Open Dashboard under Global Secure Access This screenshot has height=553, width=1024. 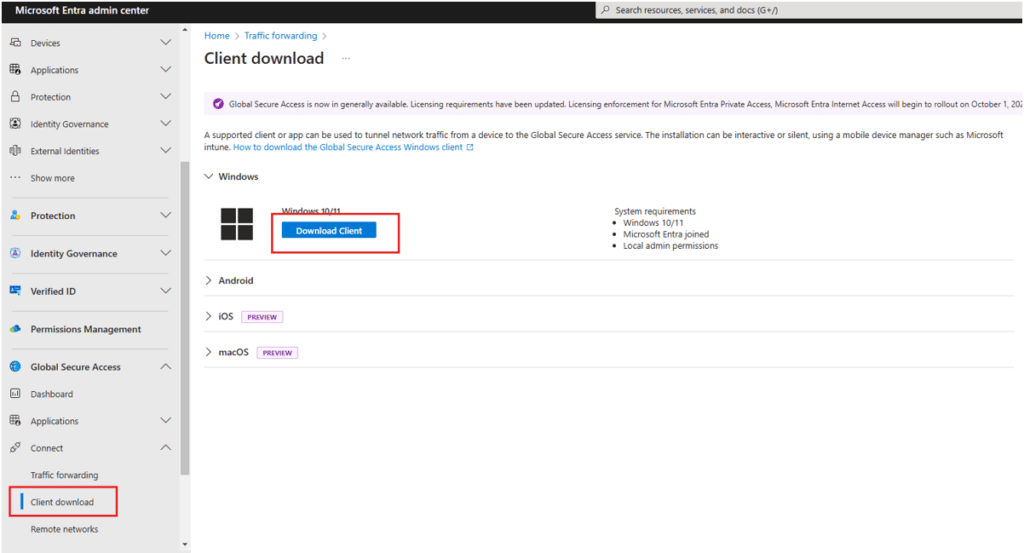[52, 394]
